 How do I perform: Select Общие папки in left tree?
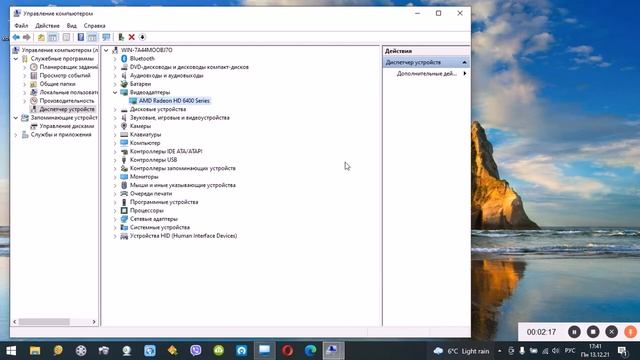coord(57,84)
